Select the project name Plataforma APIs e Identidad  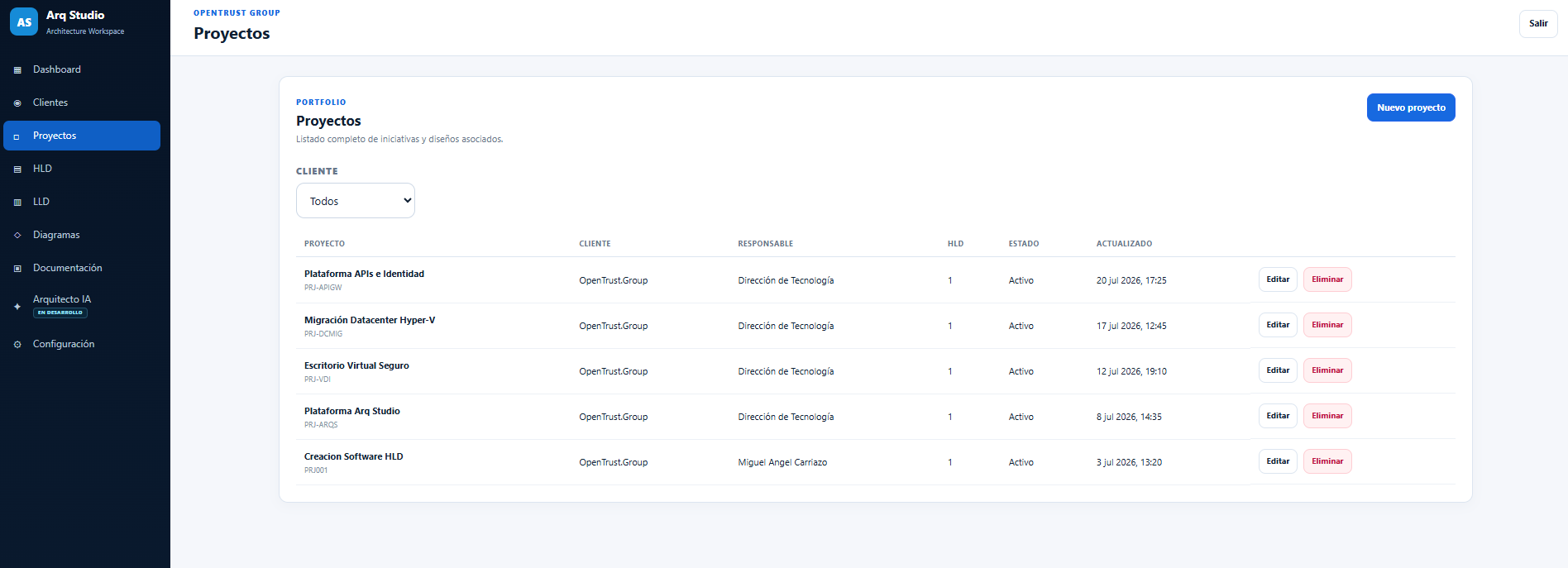(364, 274)
